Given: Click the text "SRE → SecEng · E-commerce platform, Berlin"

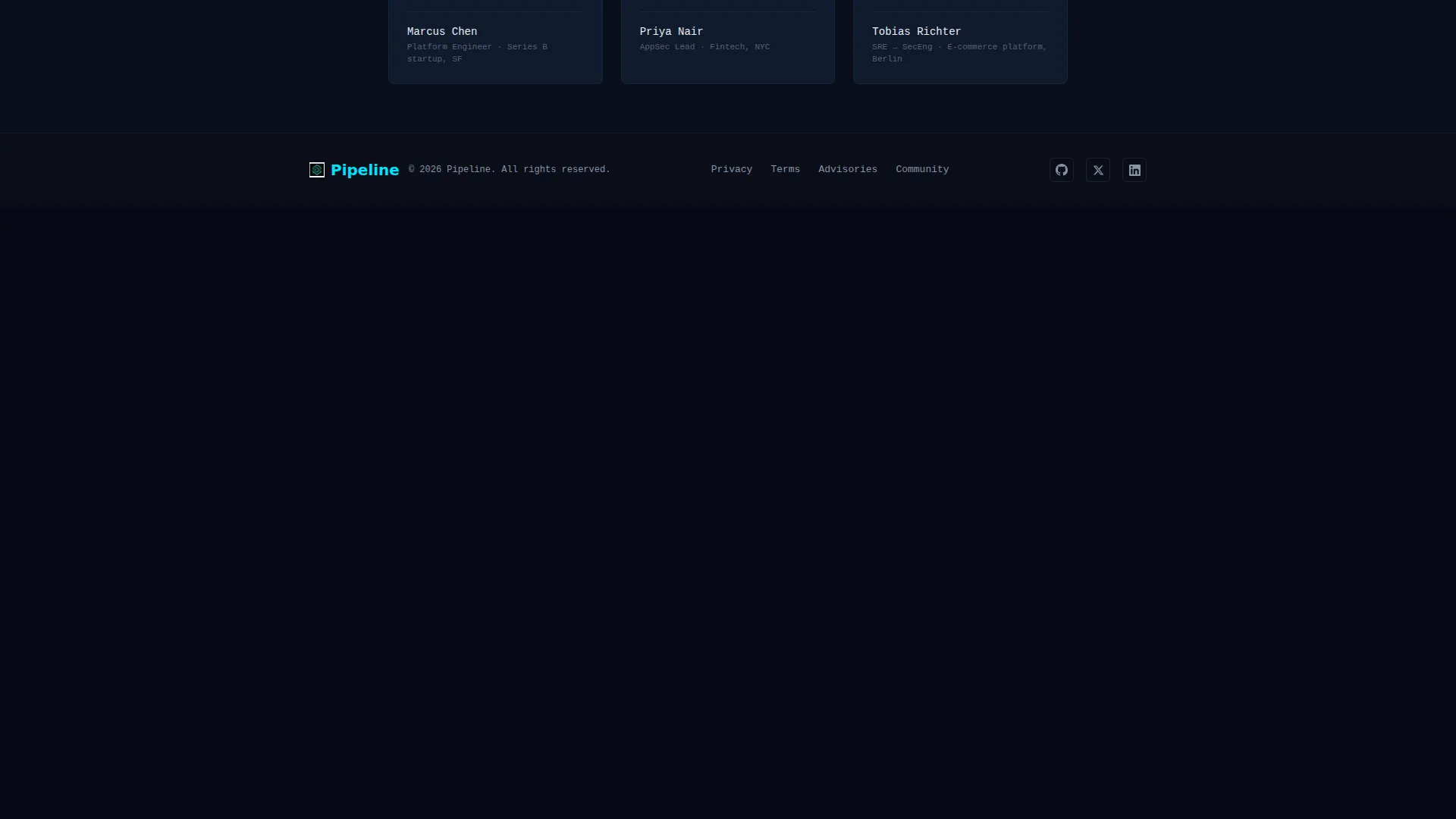Looking at the screenshot, I should [959, 53].
